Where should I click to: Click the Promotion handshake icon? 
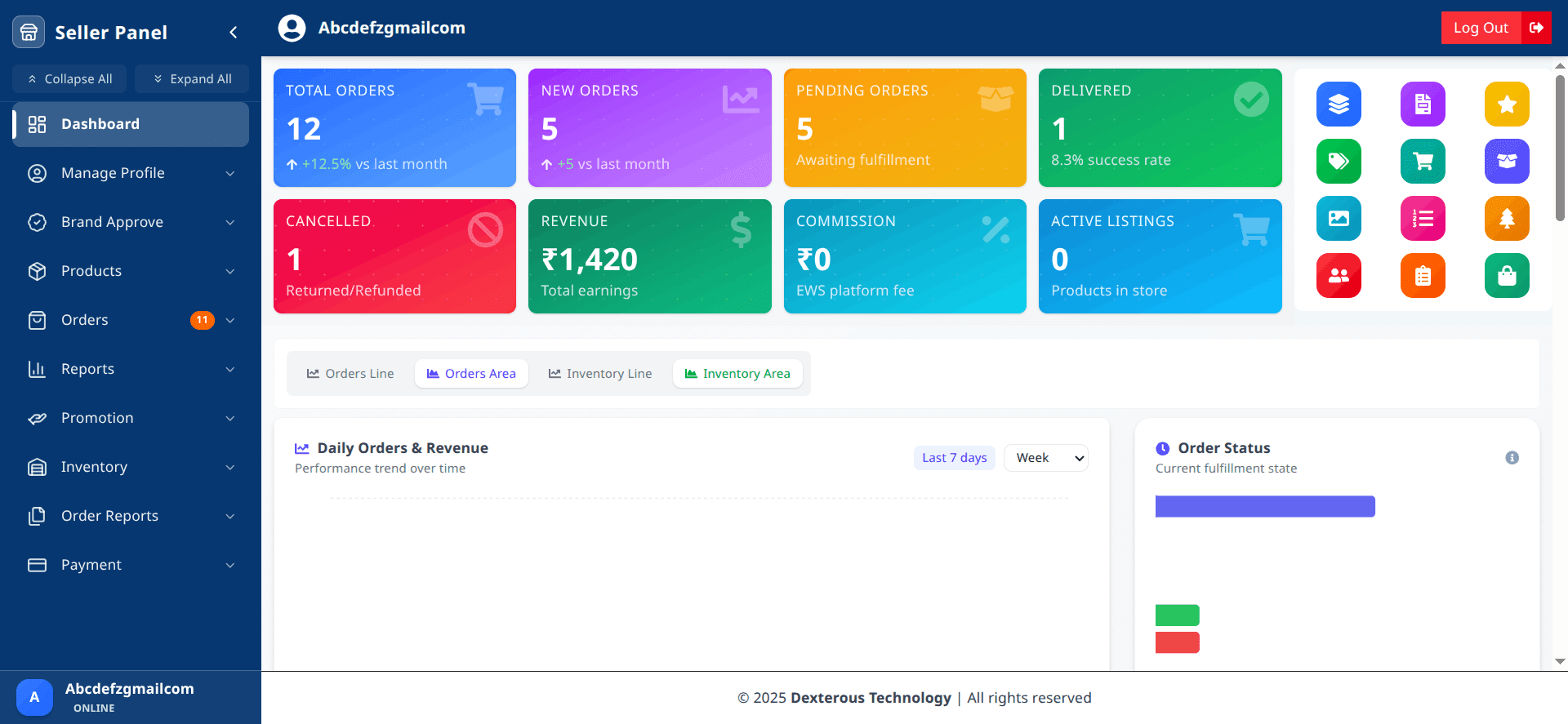[x=37, y=418]
